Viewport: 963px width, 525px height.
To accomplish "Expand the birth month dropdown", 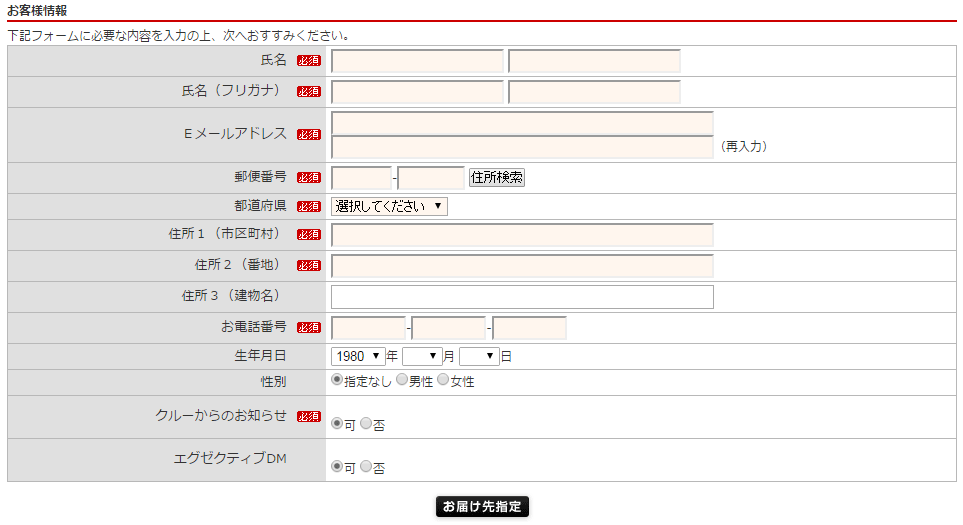I will 422,356.
